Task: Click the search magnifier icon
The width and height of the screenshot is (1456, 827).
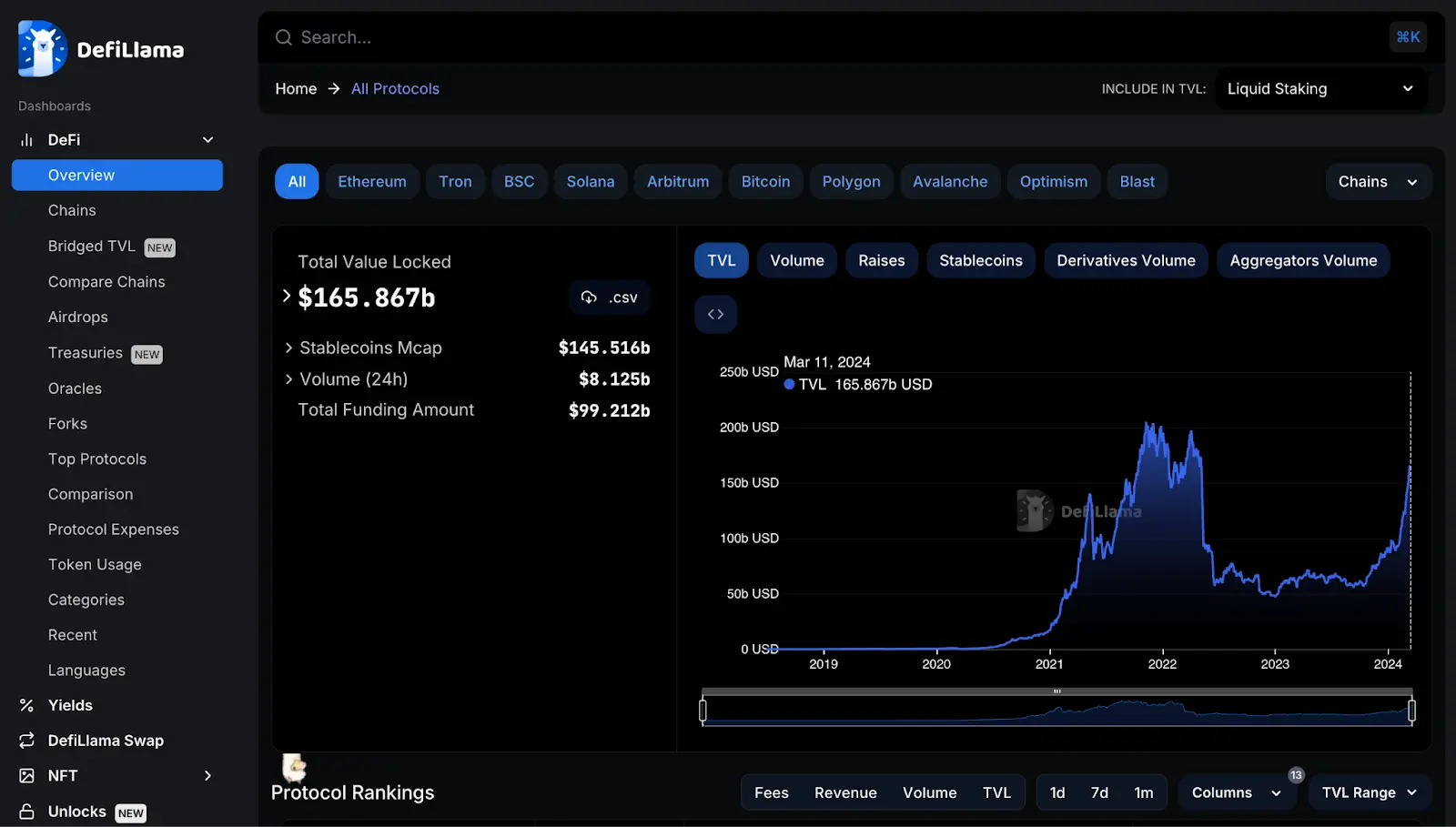Action: (x=284, y=37)
